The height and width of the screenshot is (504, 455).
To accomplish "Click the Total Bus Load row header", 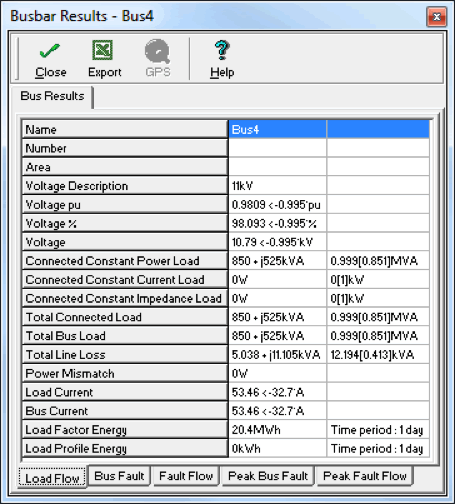I will pyautogui.click(x=125, y=336).
